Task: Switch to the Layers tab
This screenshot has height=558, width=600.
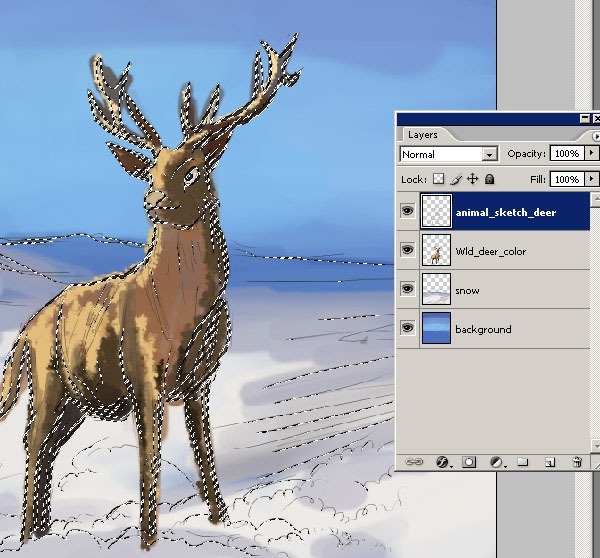Action: (x=423, y=135)
